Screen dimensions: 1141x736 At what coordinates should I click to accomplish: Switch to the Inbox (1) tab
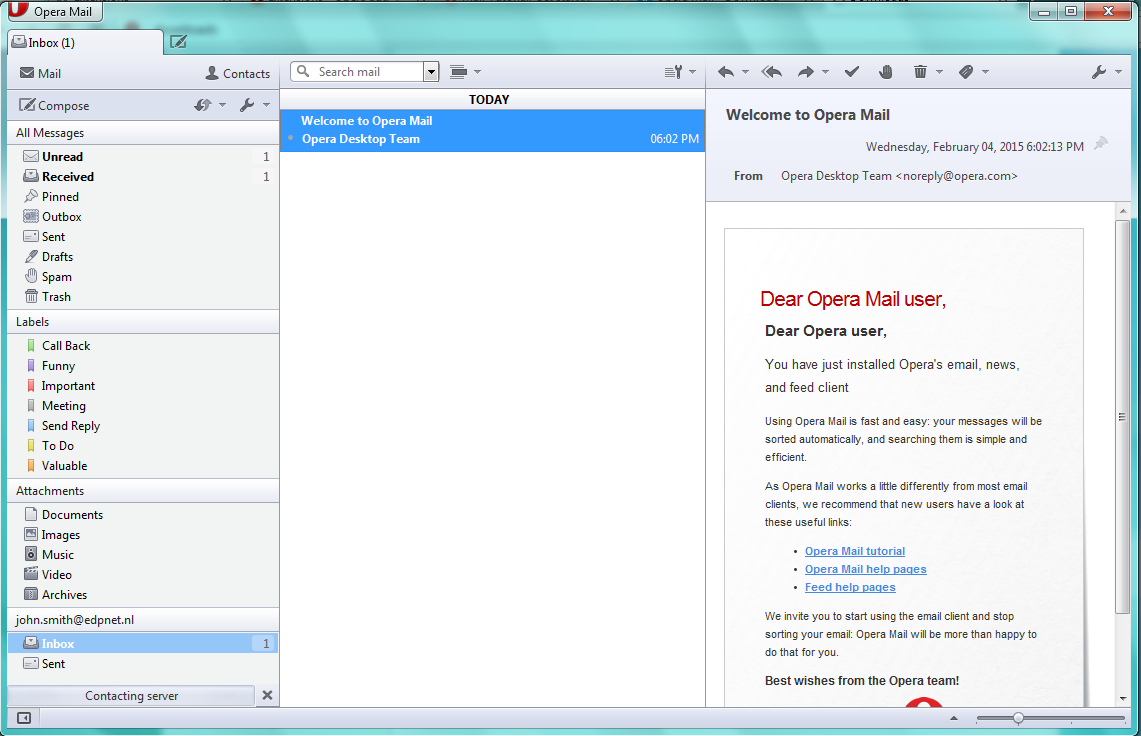pos(86,42)
